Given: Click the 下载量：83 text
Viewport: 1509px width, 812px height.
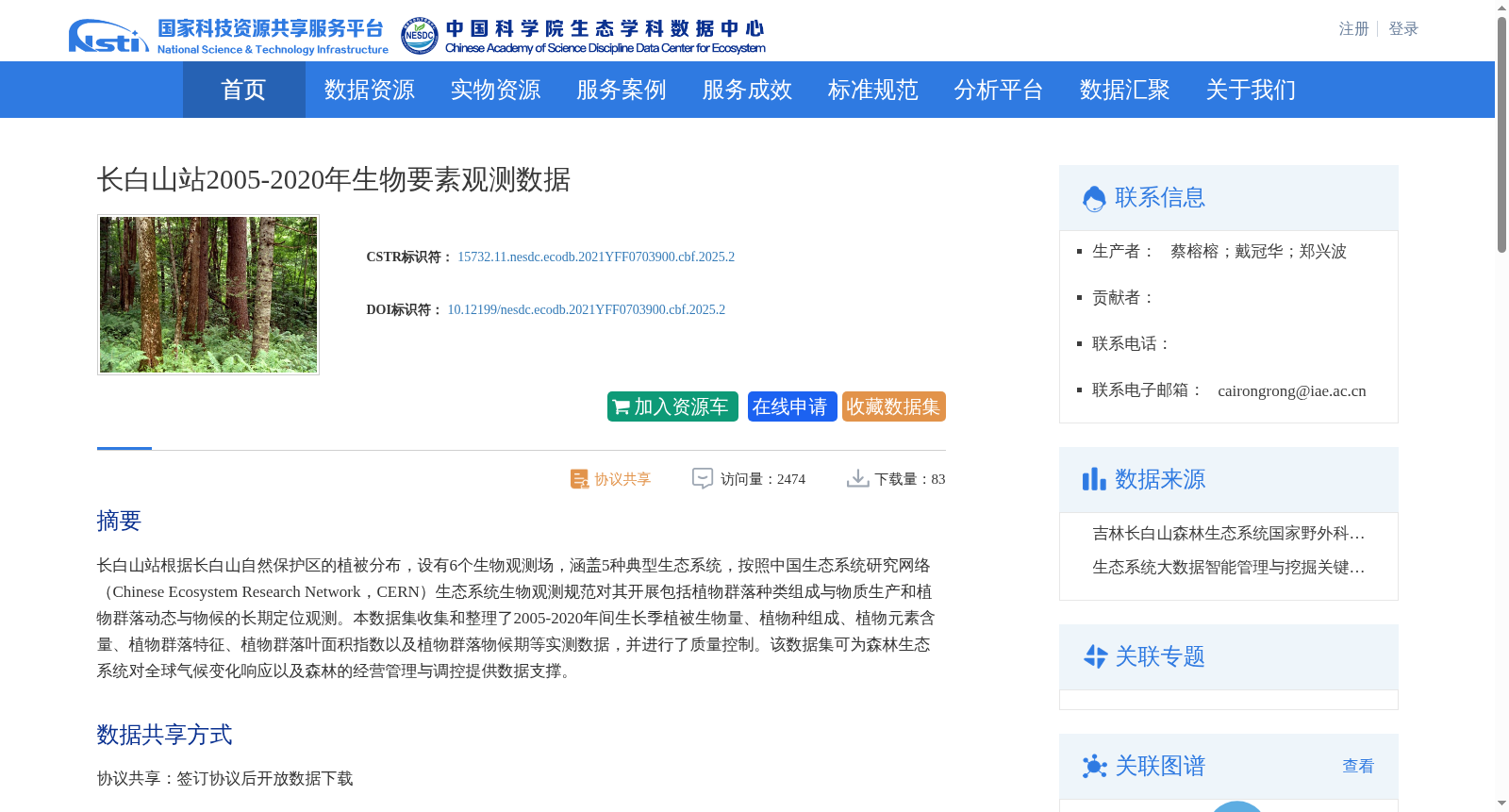Looking at the screenshot, I should 910,479.
